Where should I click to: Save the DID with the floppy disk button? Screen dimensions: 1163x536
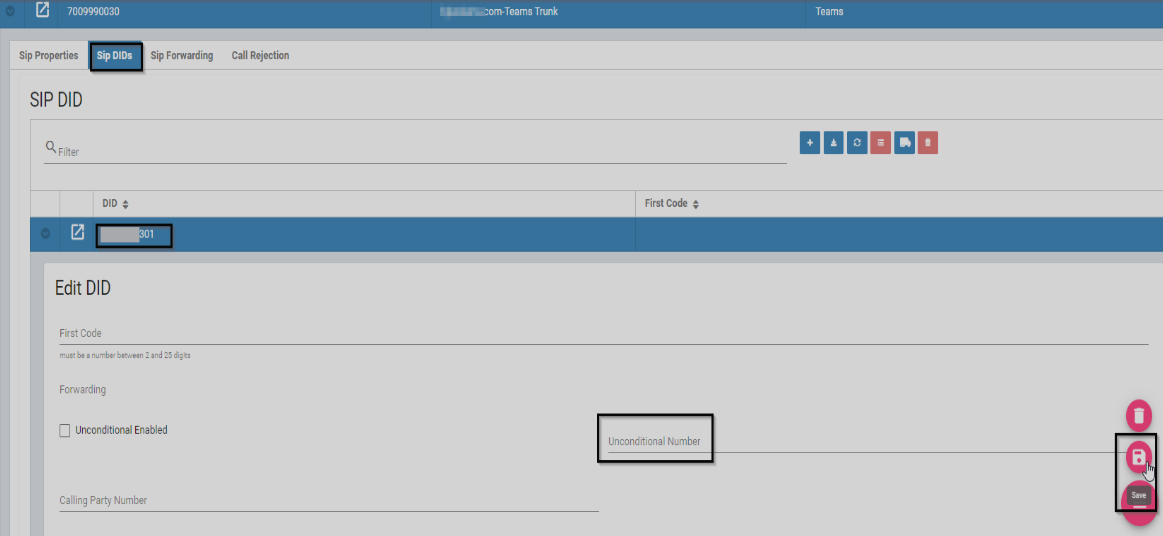pos(1138,458)
